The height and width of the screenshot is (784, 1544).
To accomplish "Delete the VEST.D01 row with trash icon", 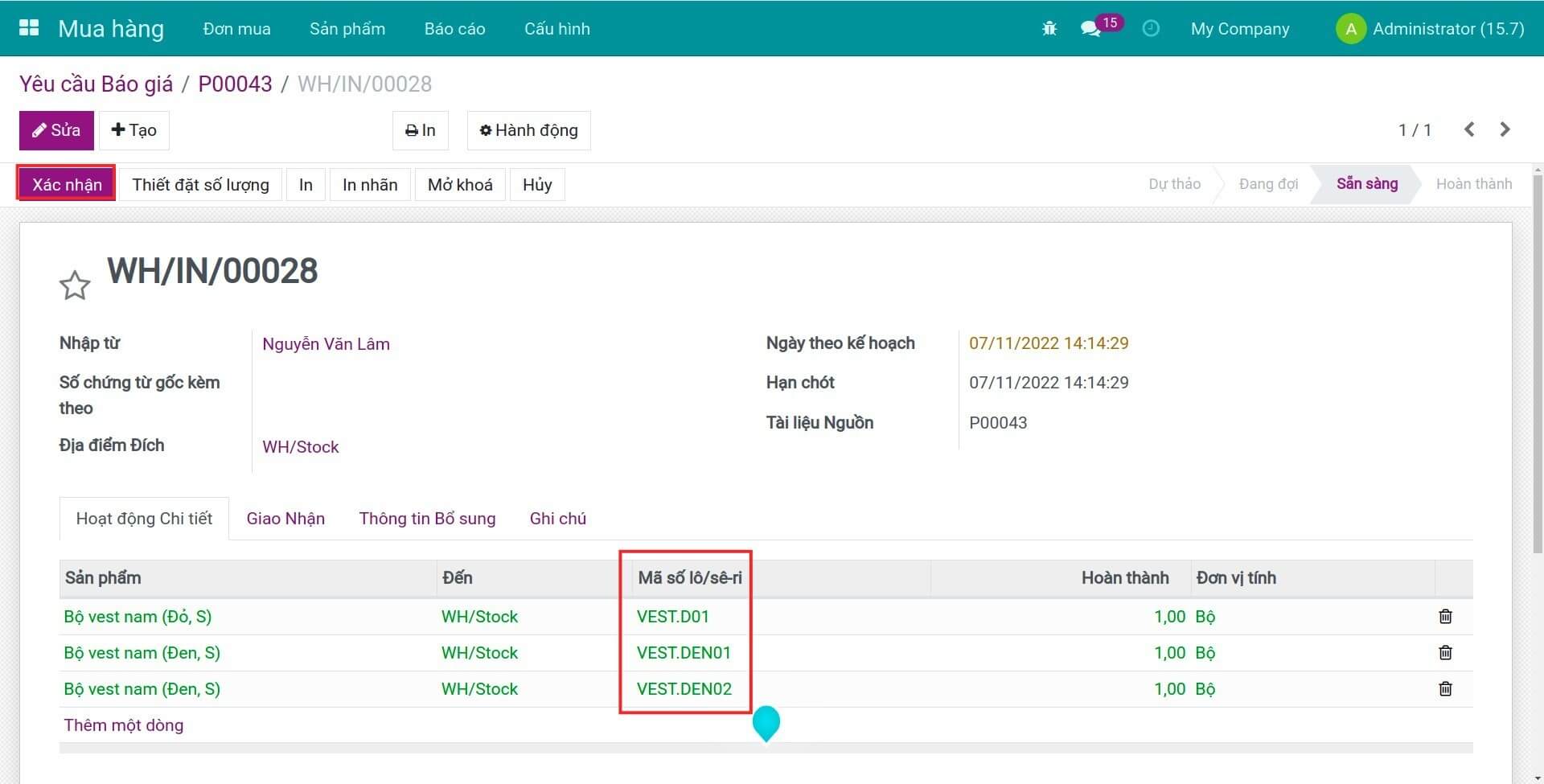I will pos(1445,617).
